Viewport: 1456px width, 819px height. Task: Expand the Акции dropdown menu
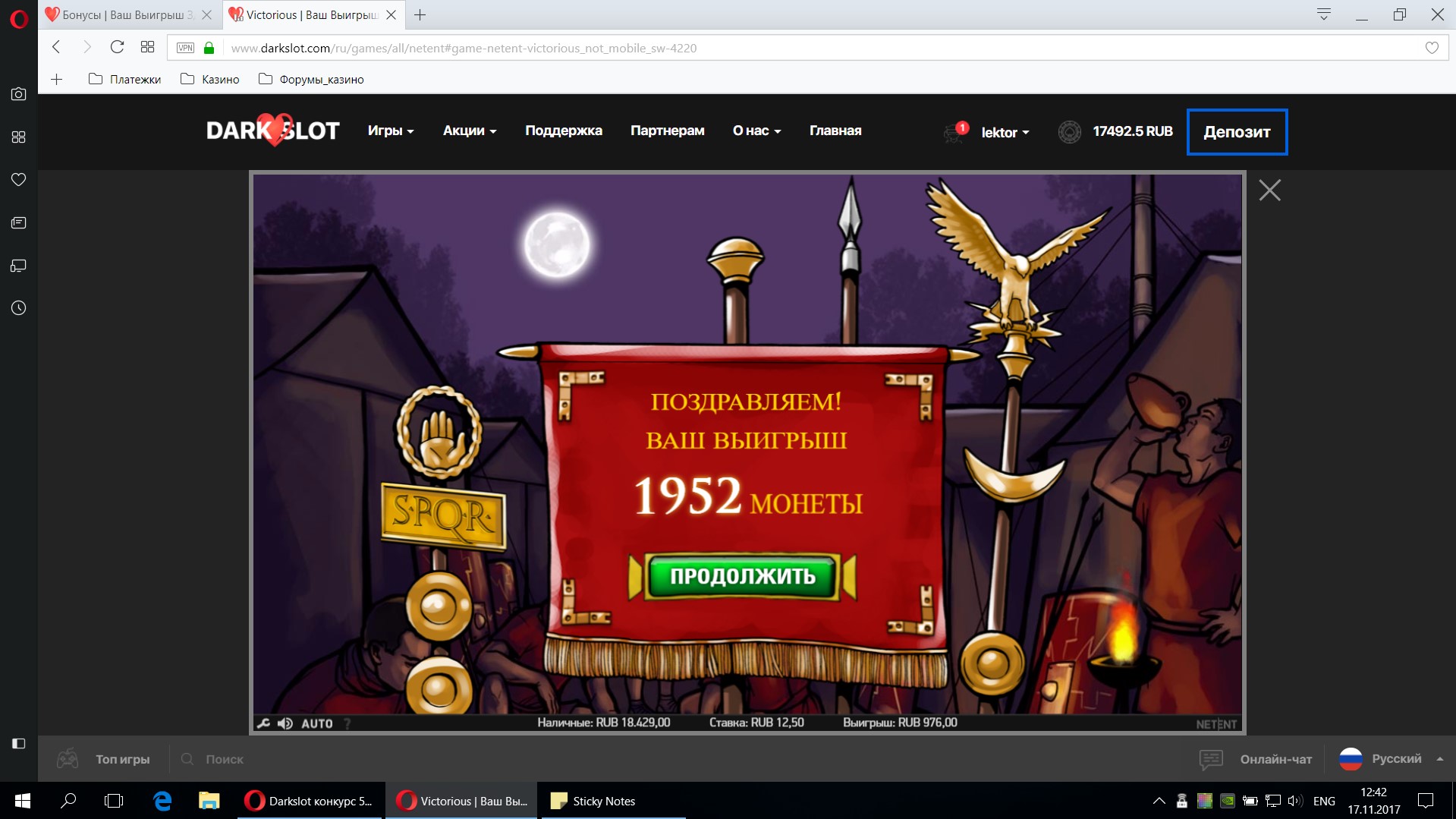[x=470, y=131]
